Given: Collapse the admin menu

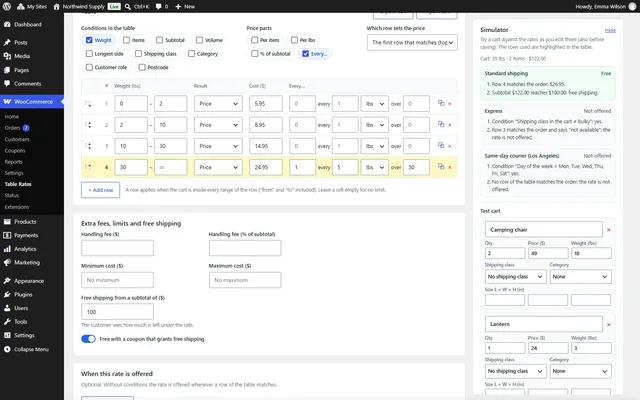Looking at the screenshot, I should (32, 349).
